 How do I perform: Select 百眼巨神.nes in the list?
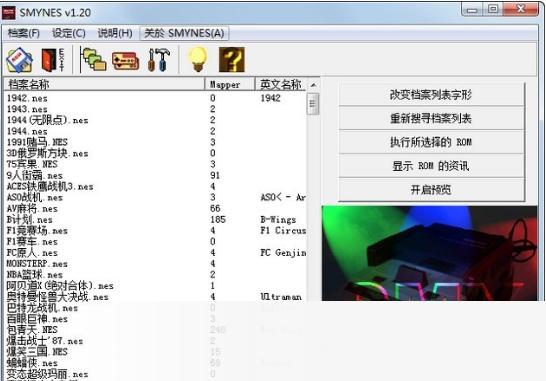click(x=37, y=319)
